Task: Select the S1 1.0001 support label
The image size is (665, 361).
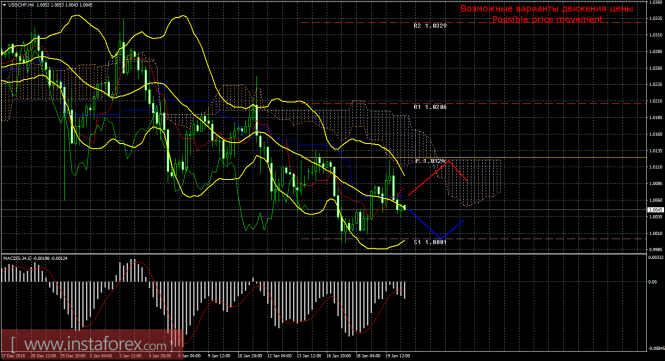Action: (x=430, y=242)
